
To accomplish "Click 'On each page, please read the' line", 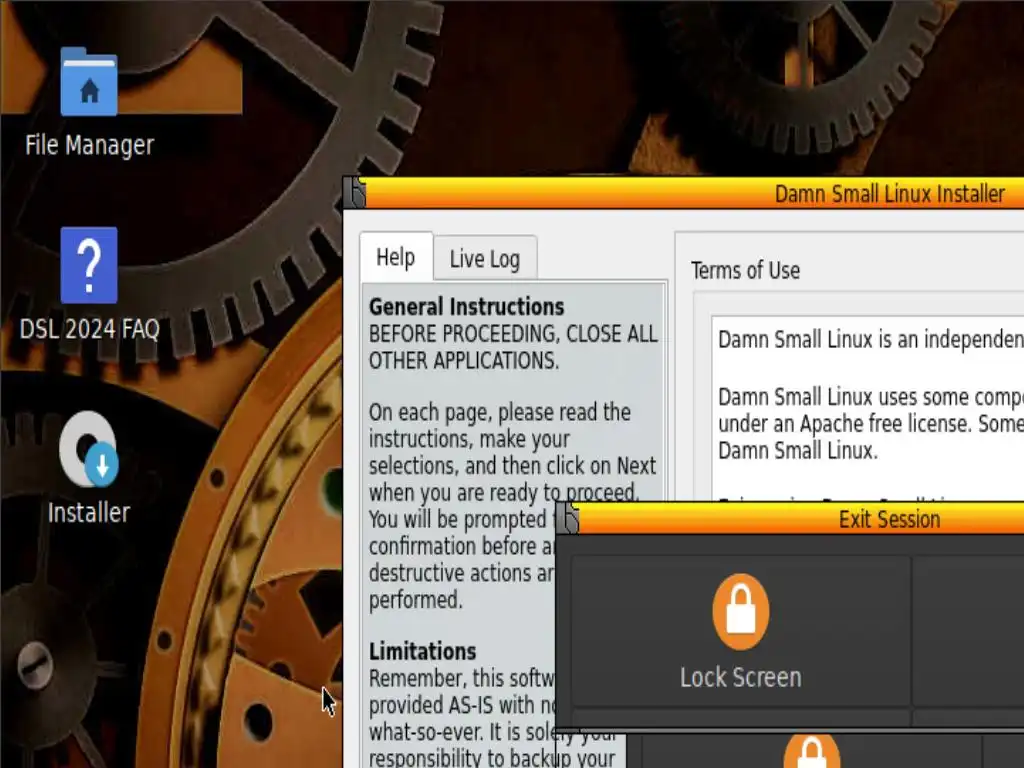I will (500, 413).
